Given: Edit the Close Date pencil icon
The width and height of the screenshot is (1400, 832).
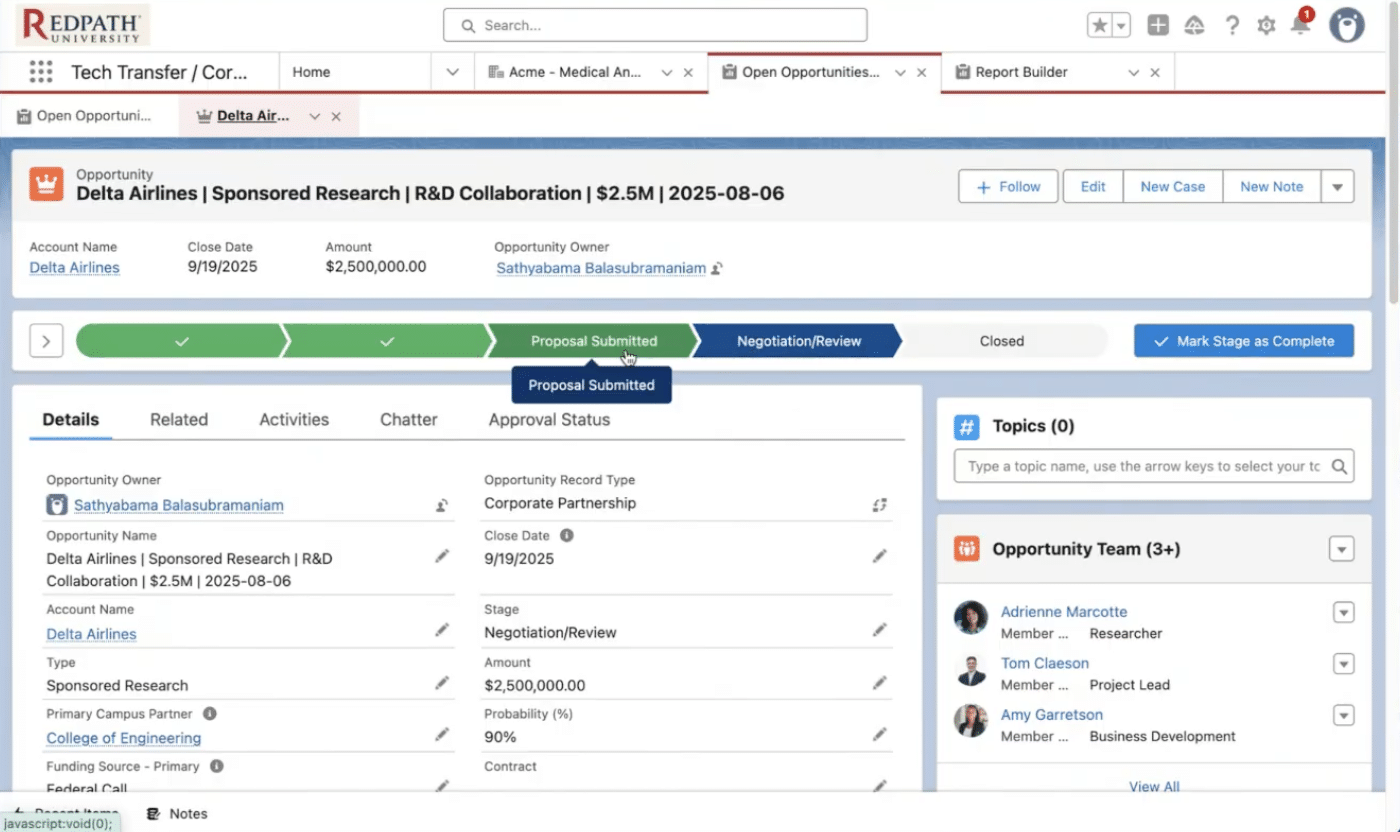Looking at the screenshot, I should 880,556.
